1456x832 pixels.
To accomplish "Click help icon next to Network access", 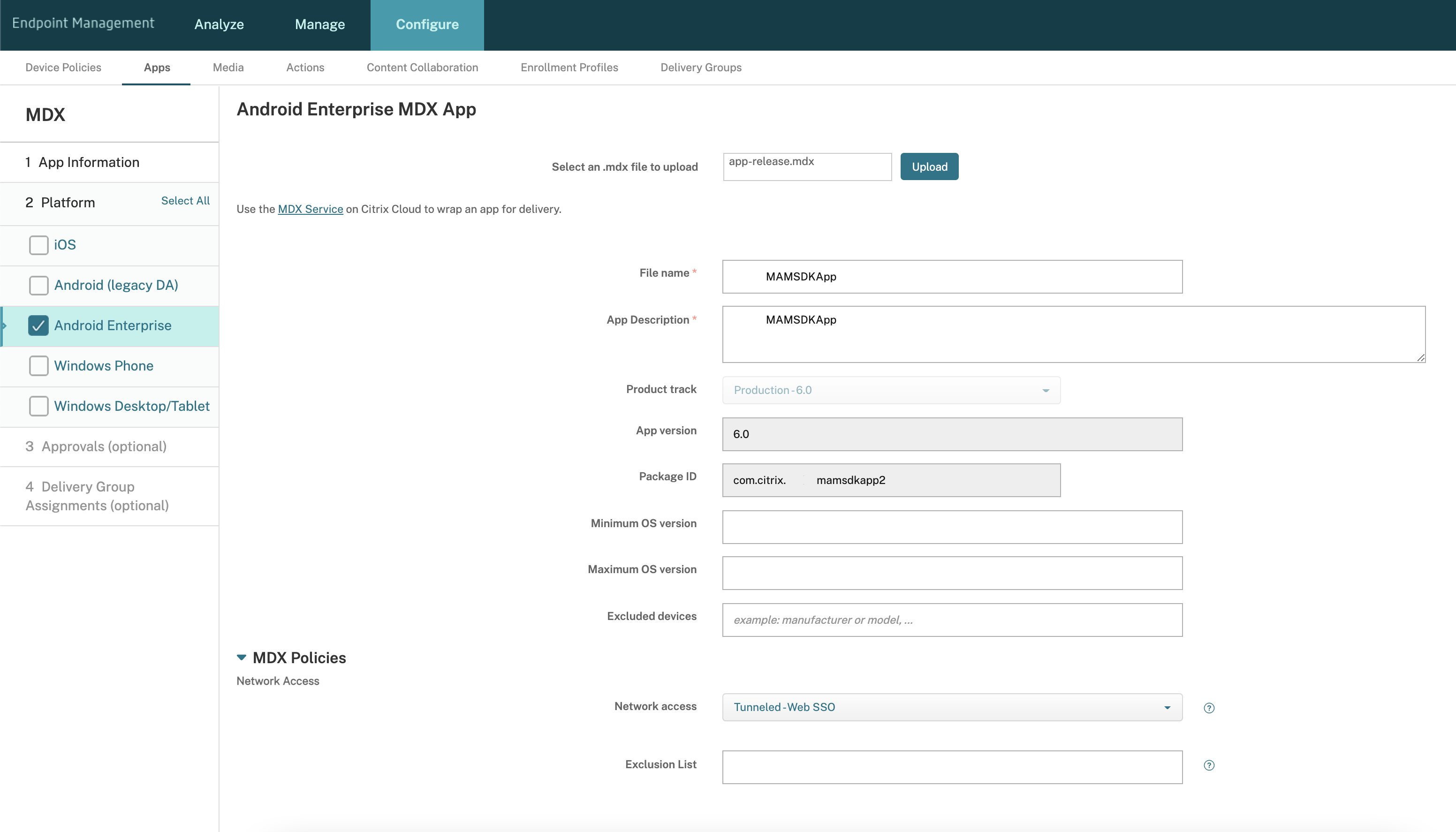I will 1209,708.
